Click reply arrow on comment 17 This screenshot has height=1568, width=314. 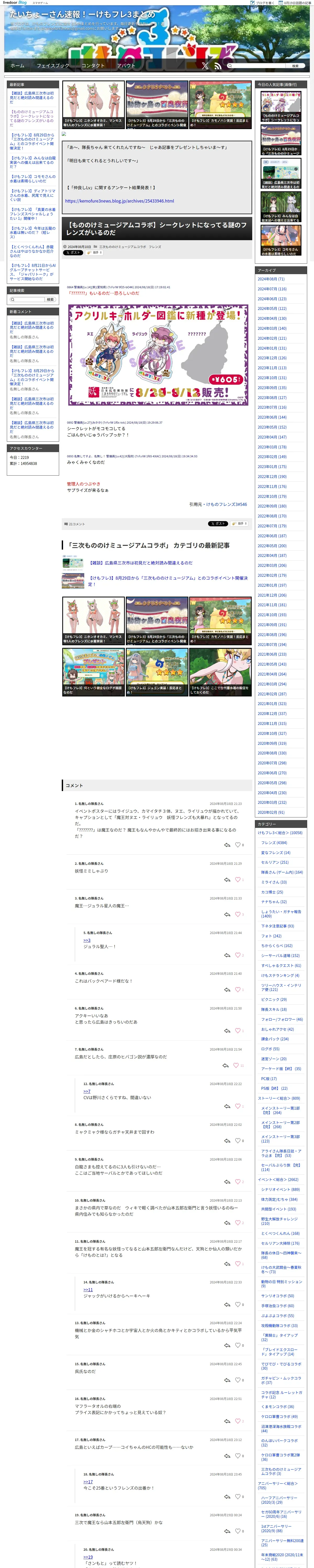[x=227, y=1456]
